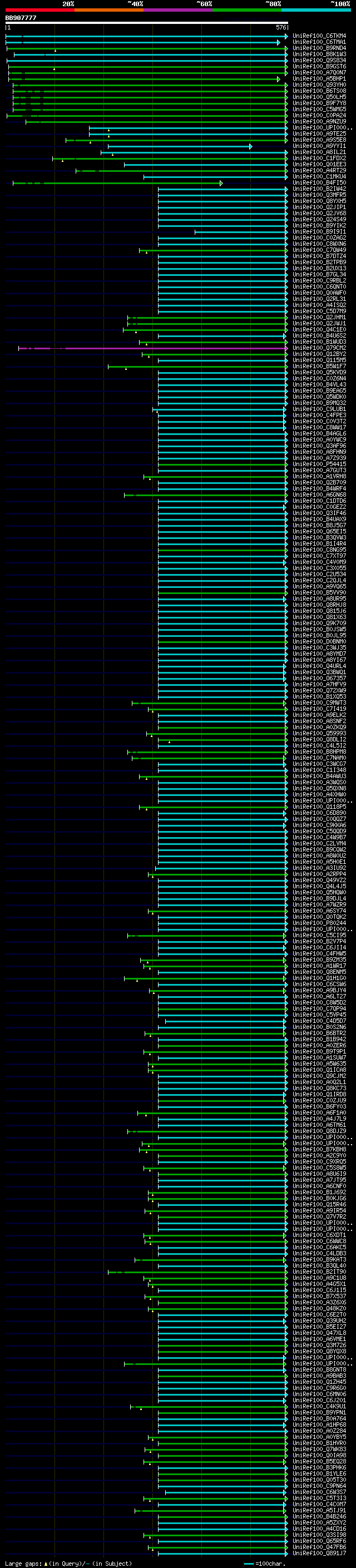The height and width of the screenshot is (1568, 356).
Task: Select the UniRef100_A6F1A0 row label
Action: tap(319, 1112)
